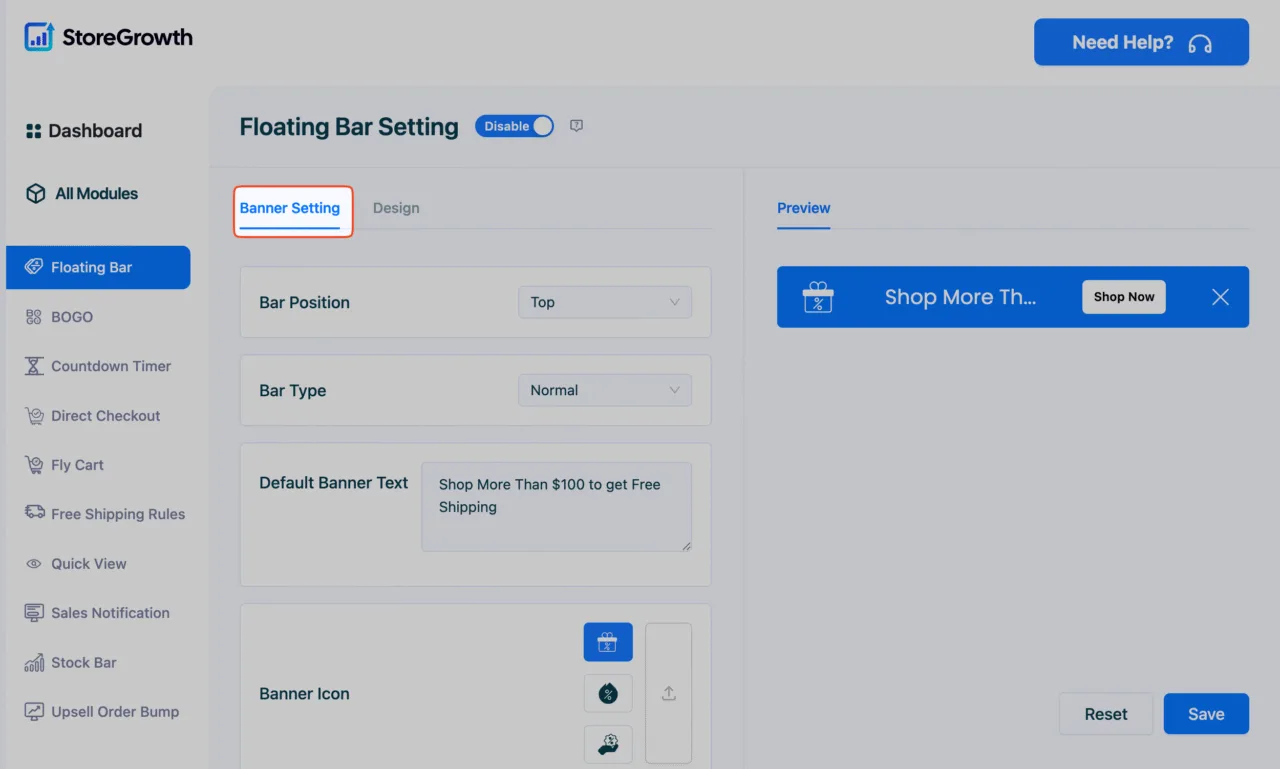The image size is (1280, 769).
Task: Open the Stock Bar module
Action: [70, 662]
